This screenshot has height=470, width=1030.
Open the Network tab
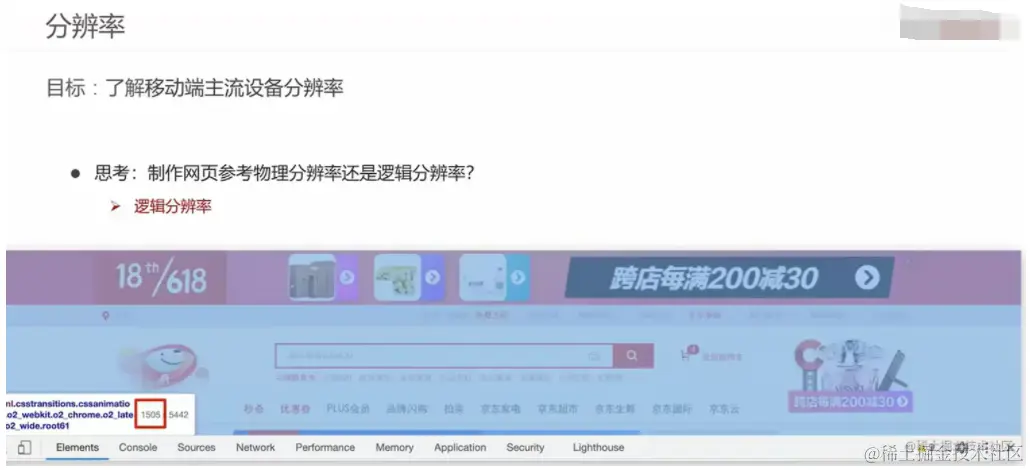256,448
